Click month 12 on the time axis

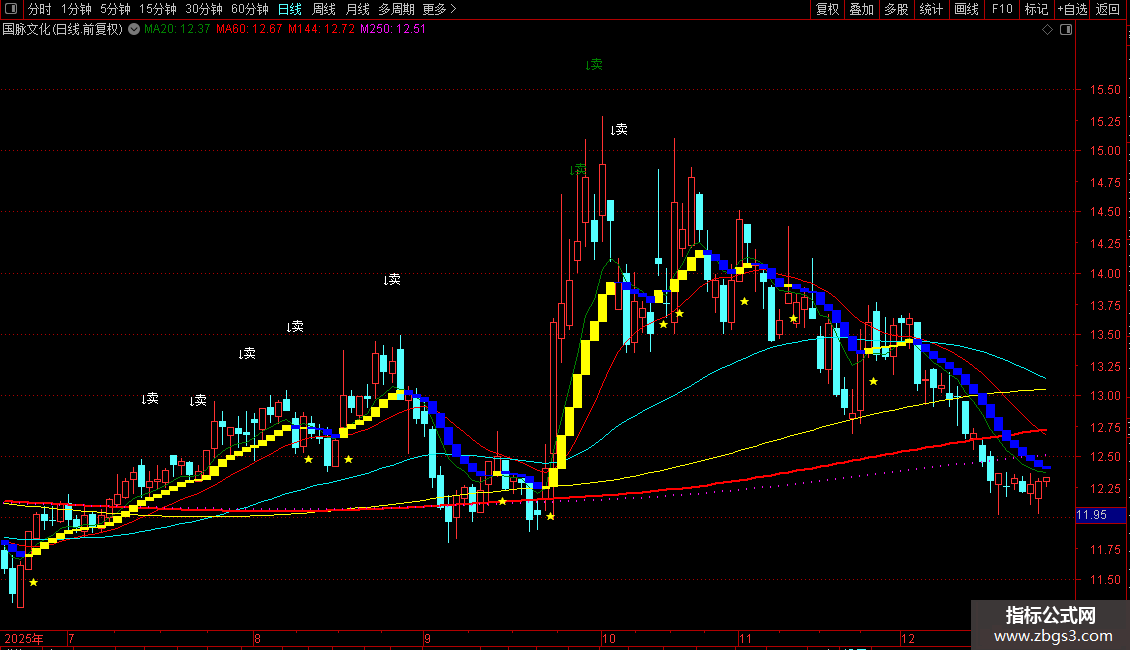click(x=907, y=638)
